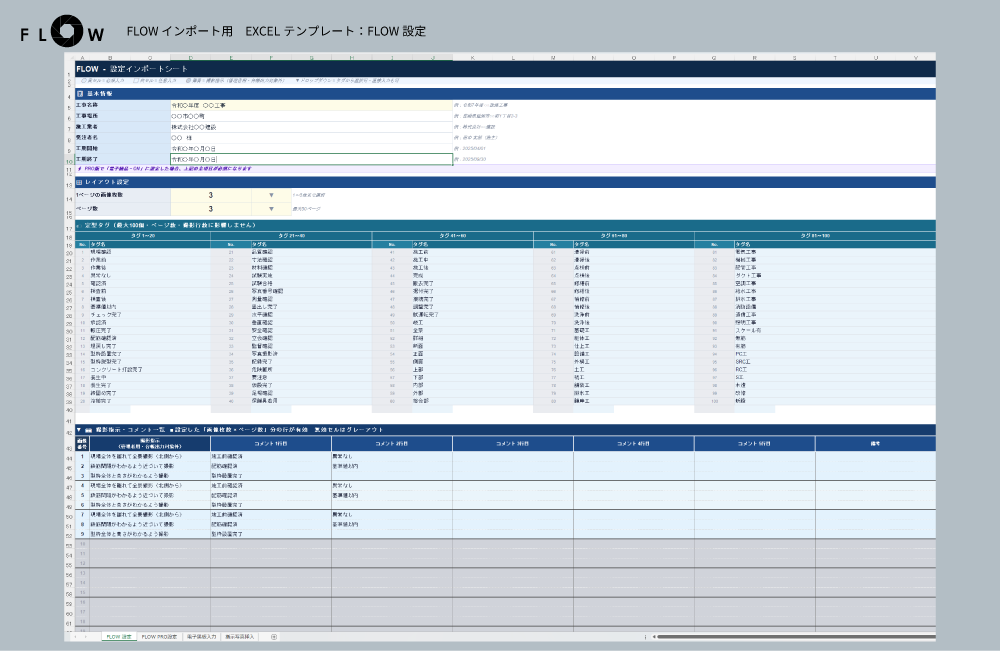This screenshot has height=651, width=1000.
Task: Click the コメント 1行目 column header
Action: 271,444
